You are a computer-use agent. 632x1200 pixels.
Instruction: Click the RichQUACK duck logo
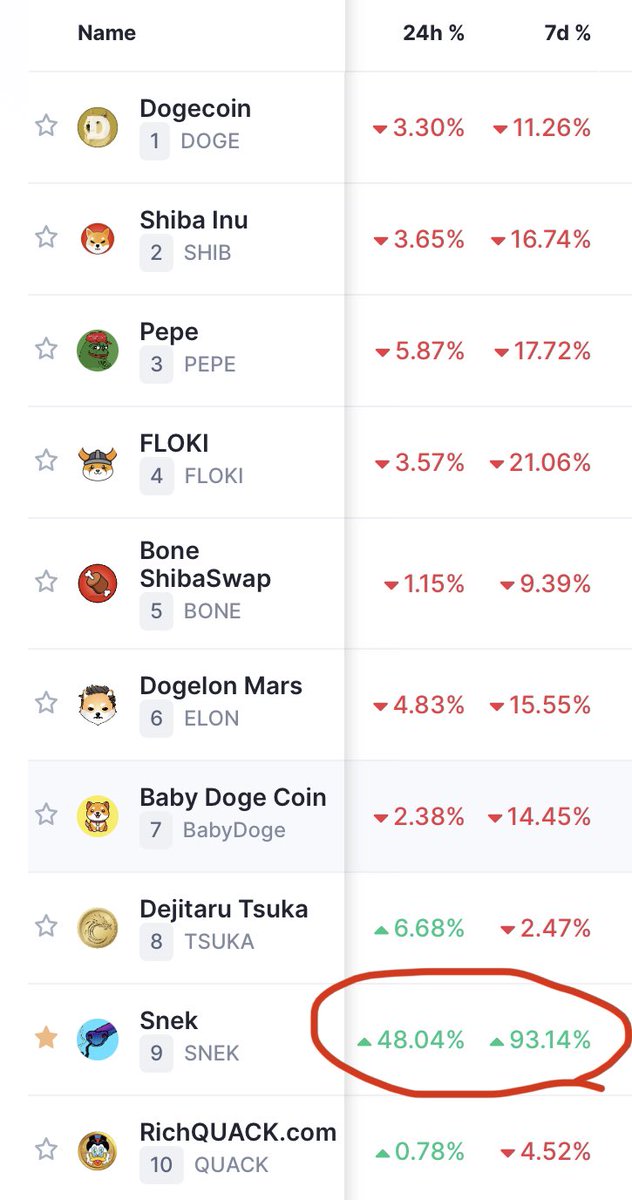coord(98,1152)
